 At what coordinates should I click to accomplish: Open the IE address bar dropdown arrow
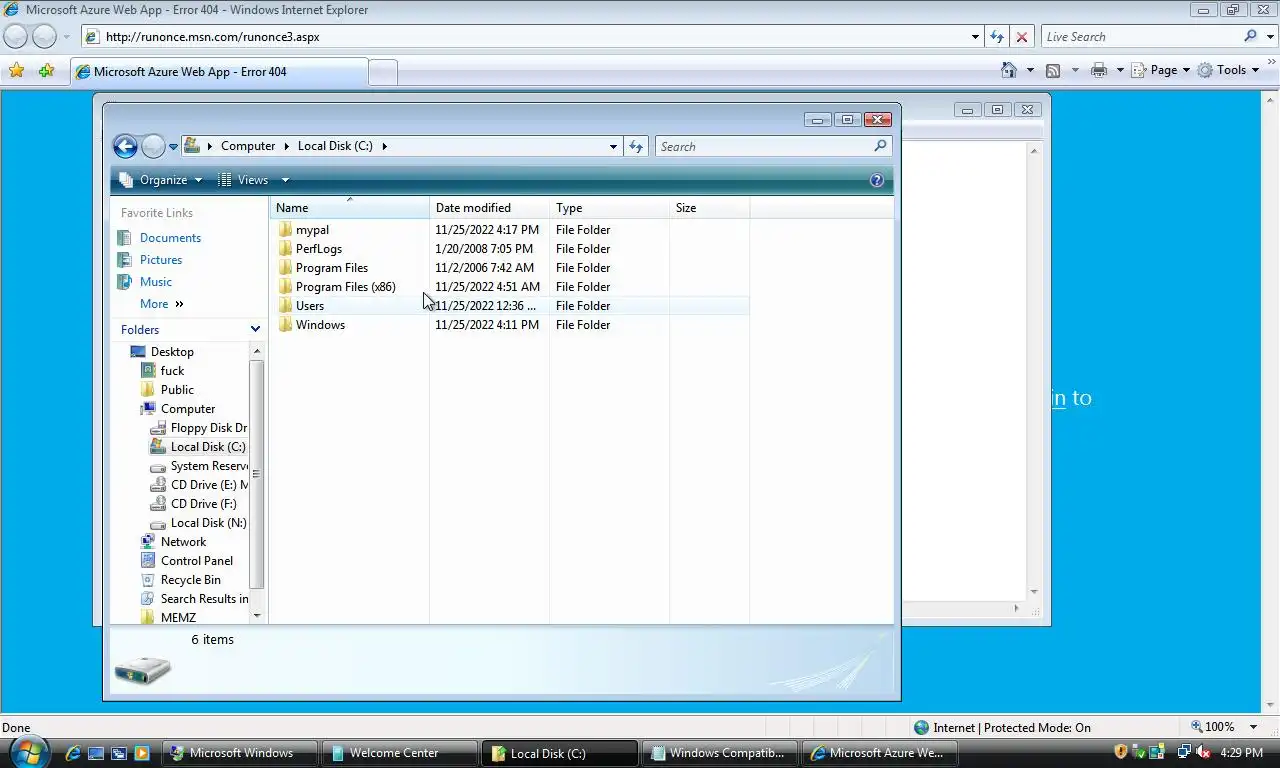975,37
